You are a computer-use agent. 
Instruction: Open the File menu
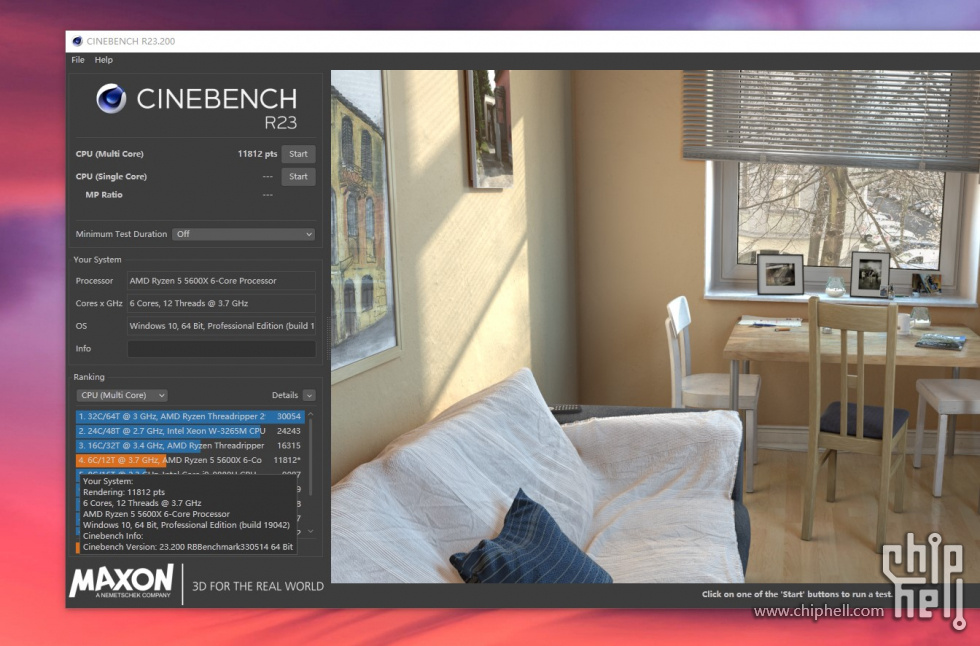pos(78,60)
